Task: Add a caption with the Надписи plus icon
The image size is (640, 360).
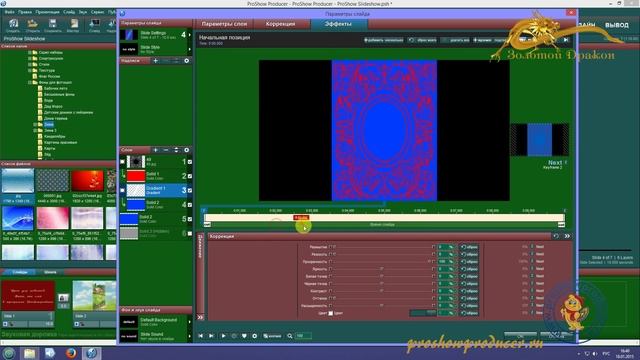Action: [x=156, y=60]
